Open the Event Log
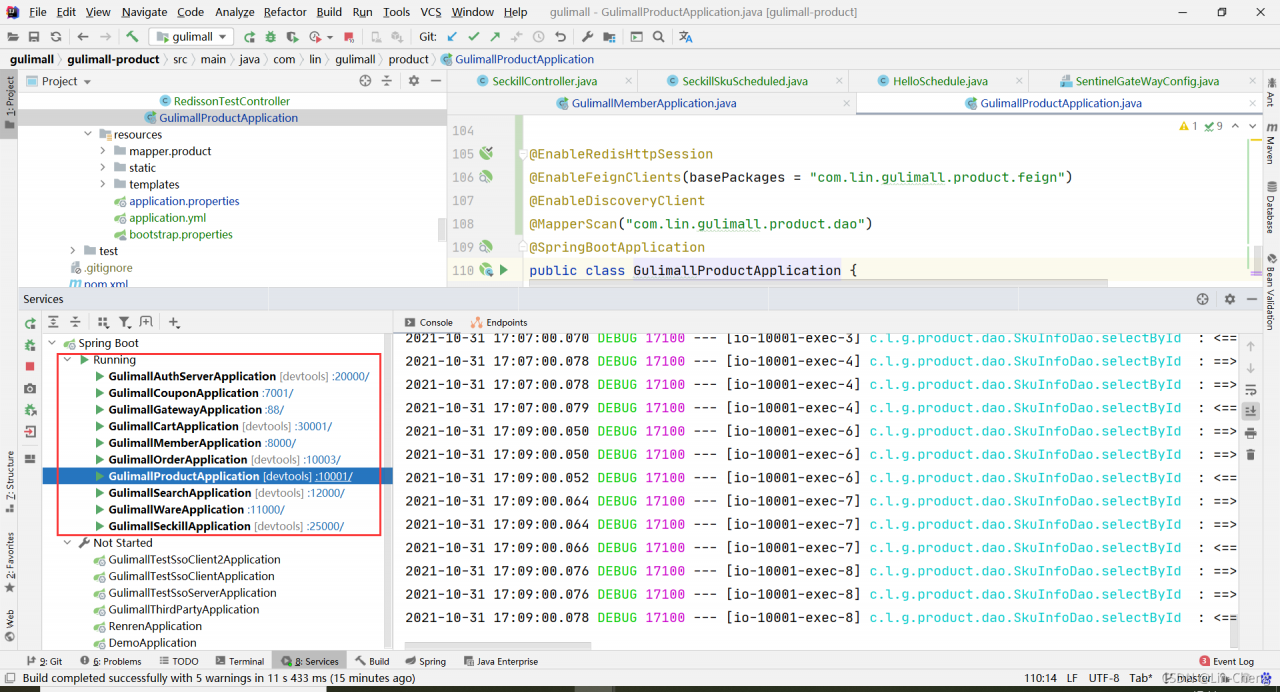The height and width of the screenshot is (692, 1280). pyautogui.click(x=1226, y=661)
